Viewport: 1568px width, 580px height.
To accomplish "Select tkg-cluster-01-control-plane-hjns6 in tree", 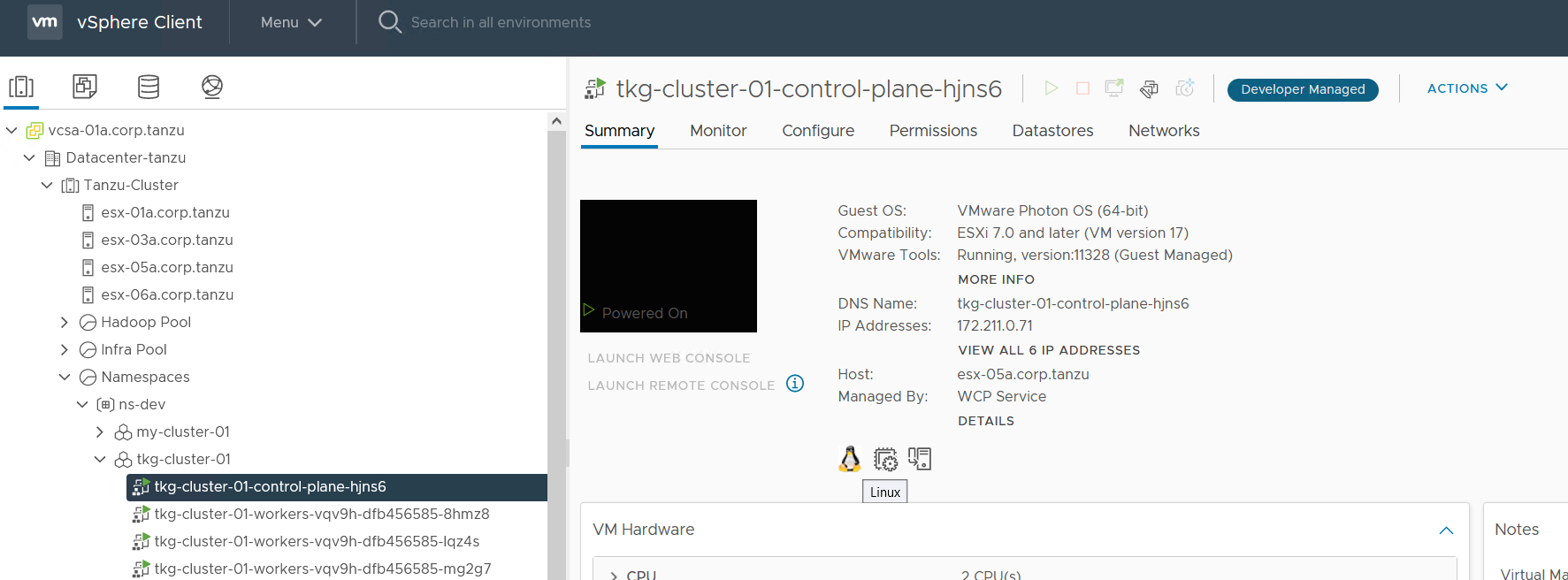I will (x=337, y=486).
